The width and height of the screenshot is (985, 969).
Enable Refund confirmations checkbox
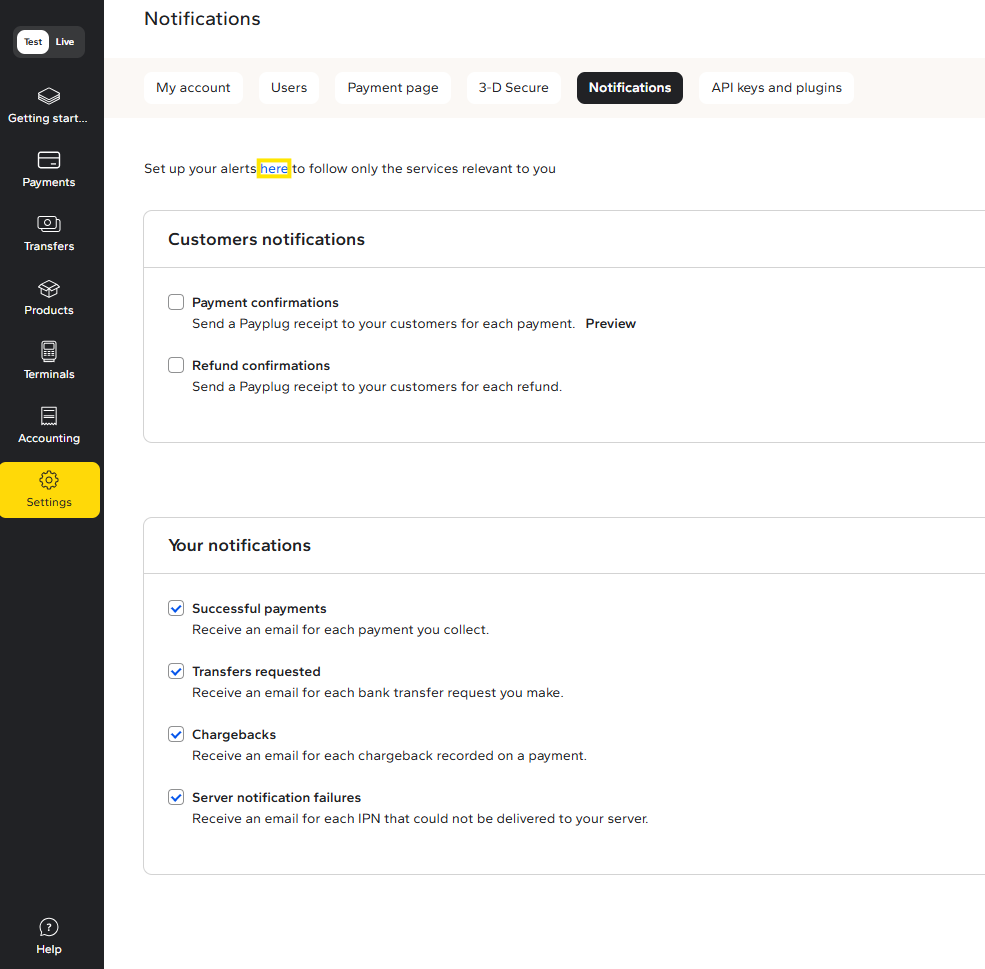[176, 365]
